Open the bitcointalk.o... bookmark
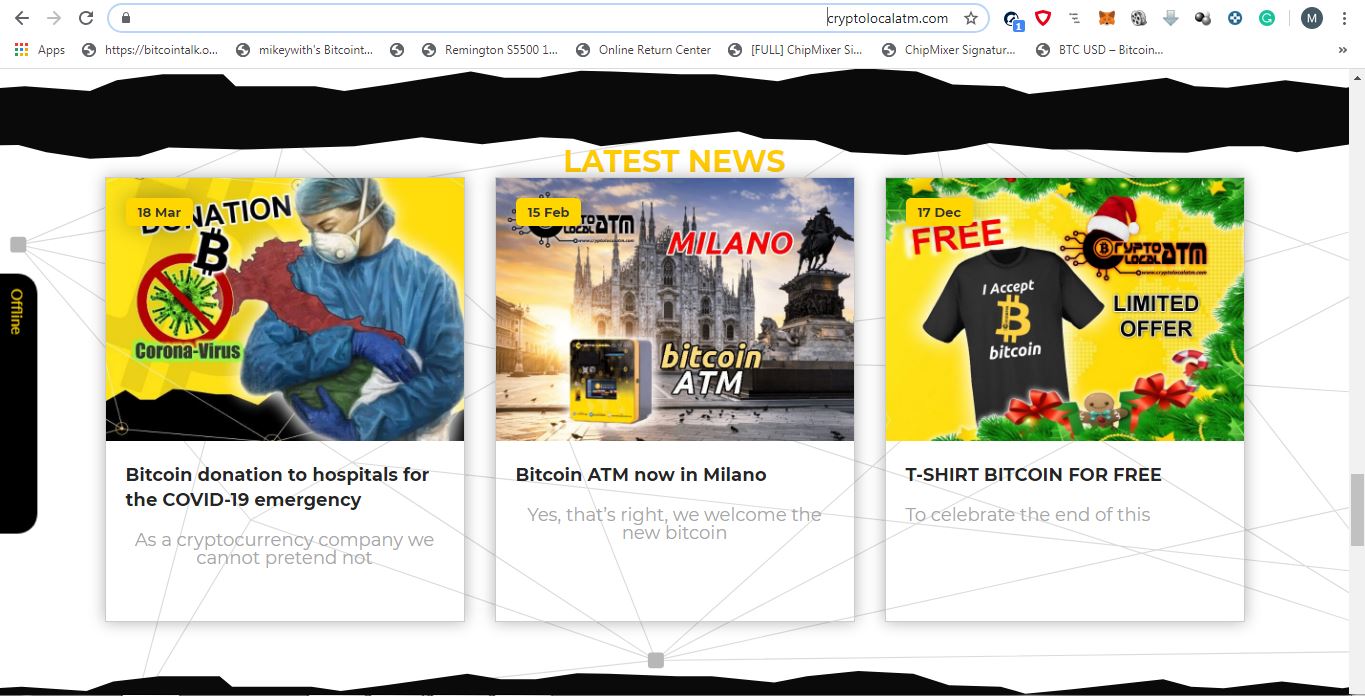This screenshot has width=1365, height=696. [x=149, y=49]
